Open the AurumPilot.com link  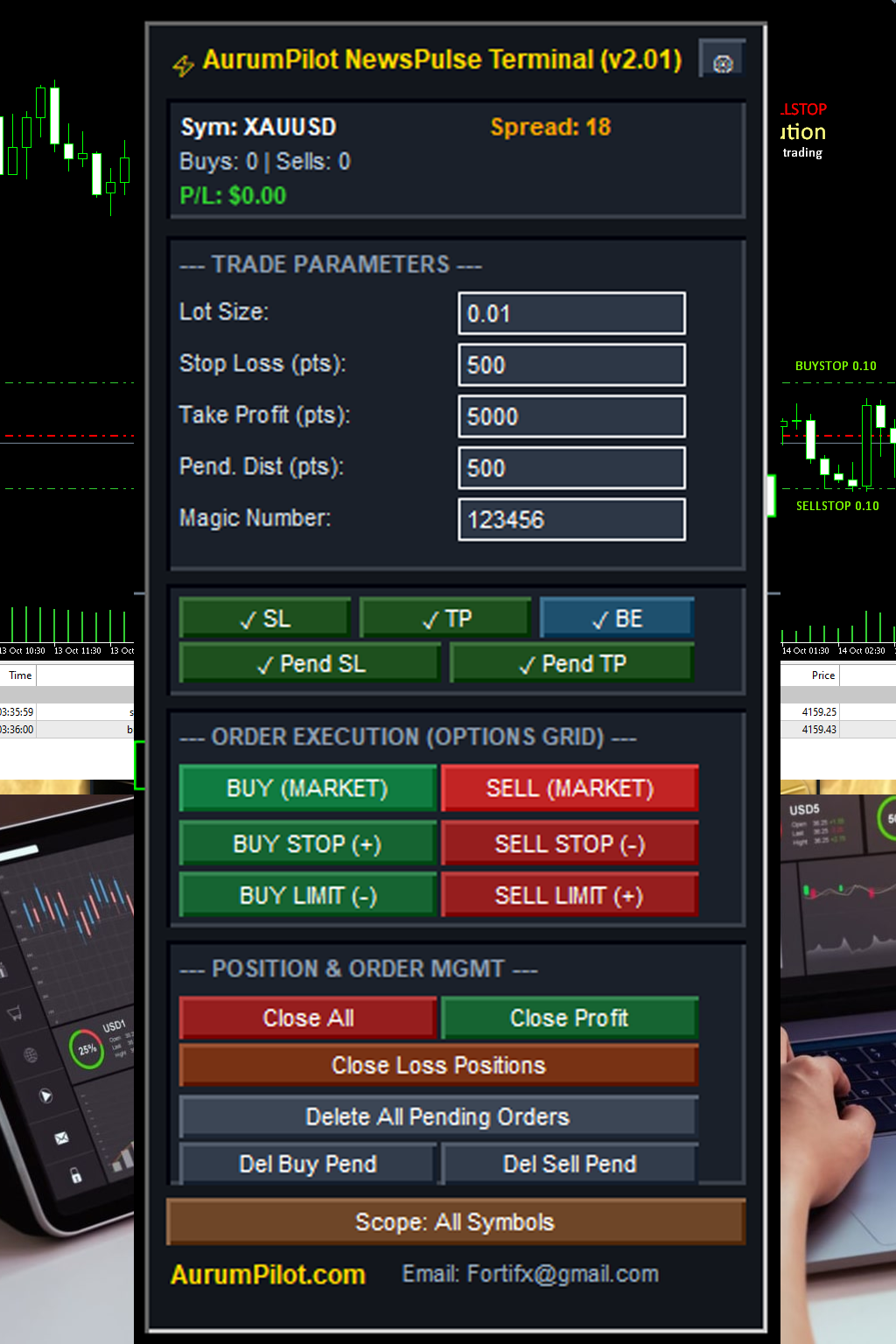click(x=268, y=1275)
